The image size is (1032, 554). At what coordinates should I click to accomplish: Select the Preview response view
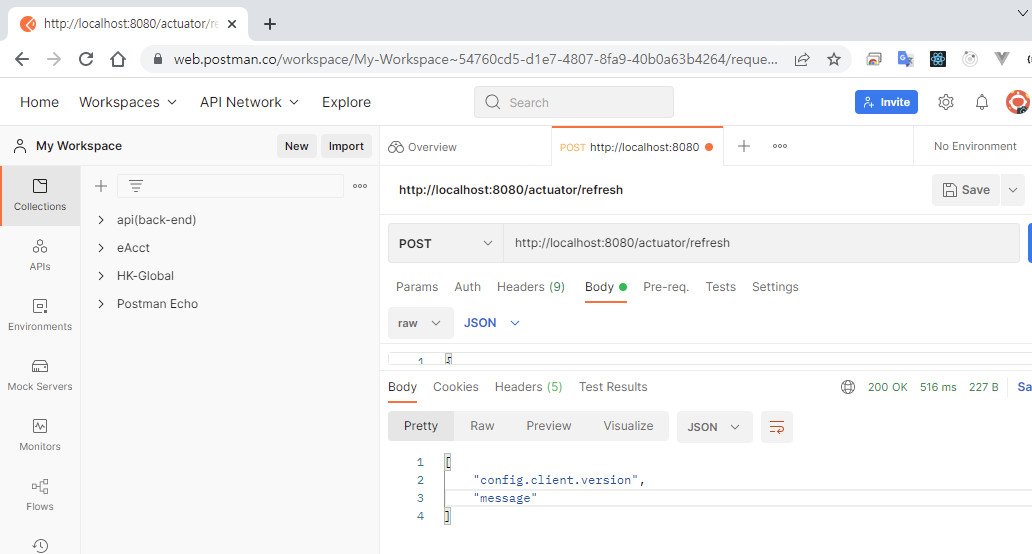[x=548, y=426]
